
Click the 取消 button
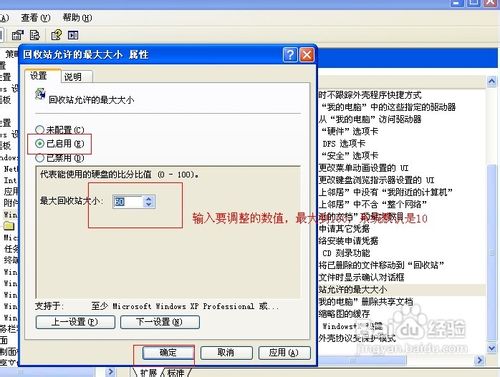click(x=226, y=353)
